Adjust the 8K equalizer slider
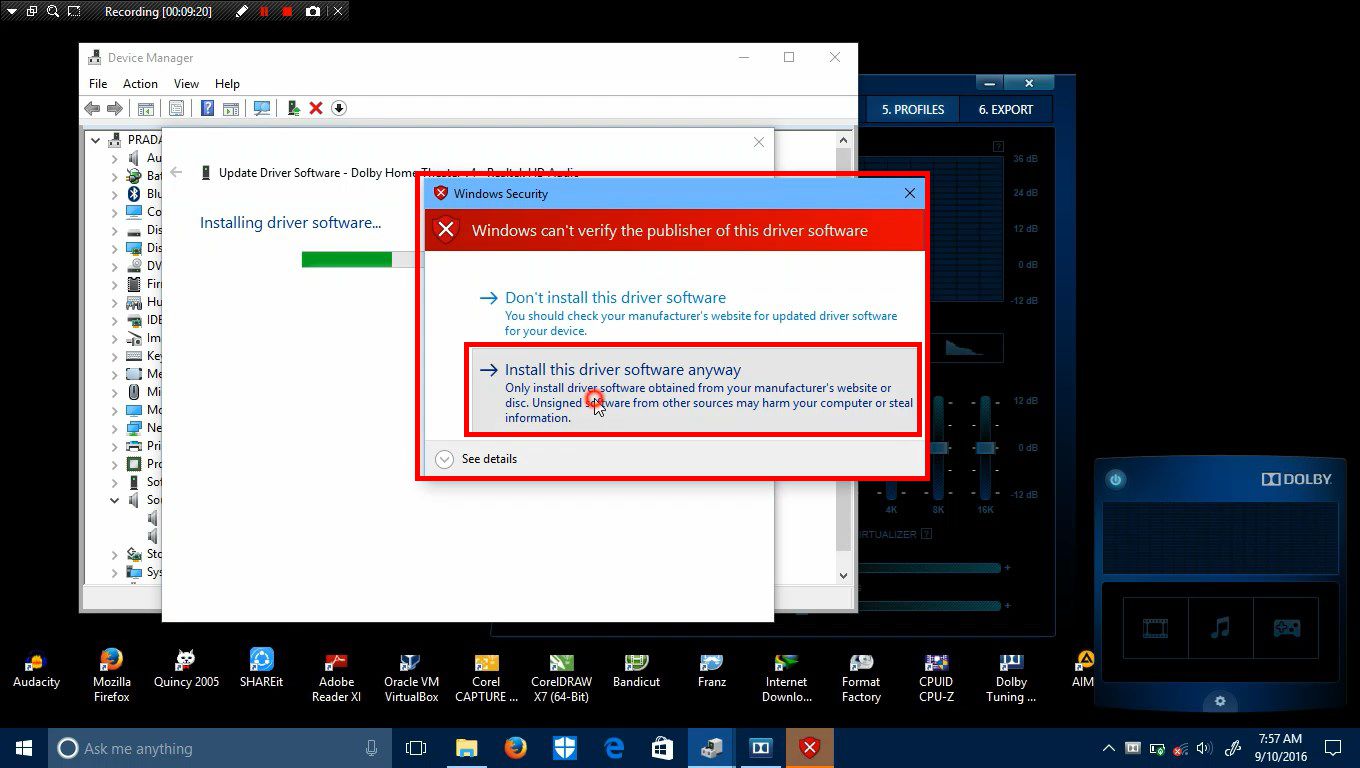The height and width of the screenshot is (768, 1360). coord(938,448)
